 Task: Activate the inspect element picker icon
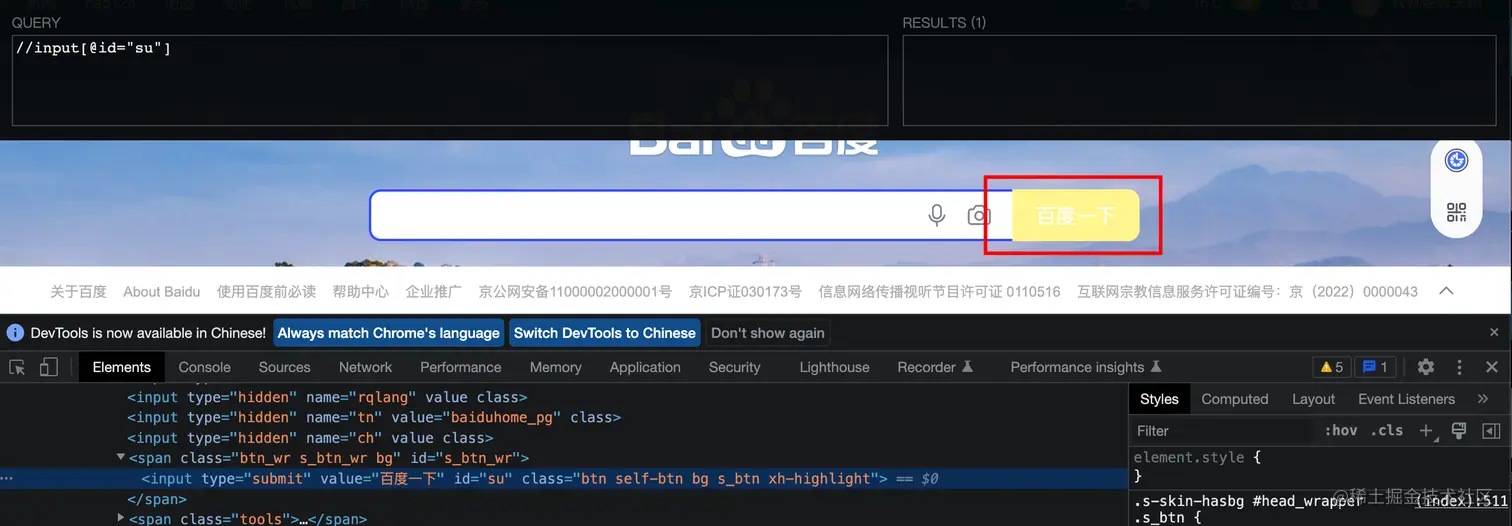pyautogui.click(x=17, y=367)
